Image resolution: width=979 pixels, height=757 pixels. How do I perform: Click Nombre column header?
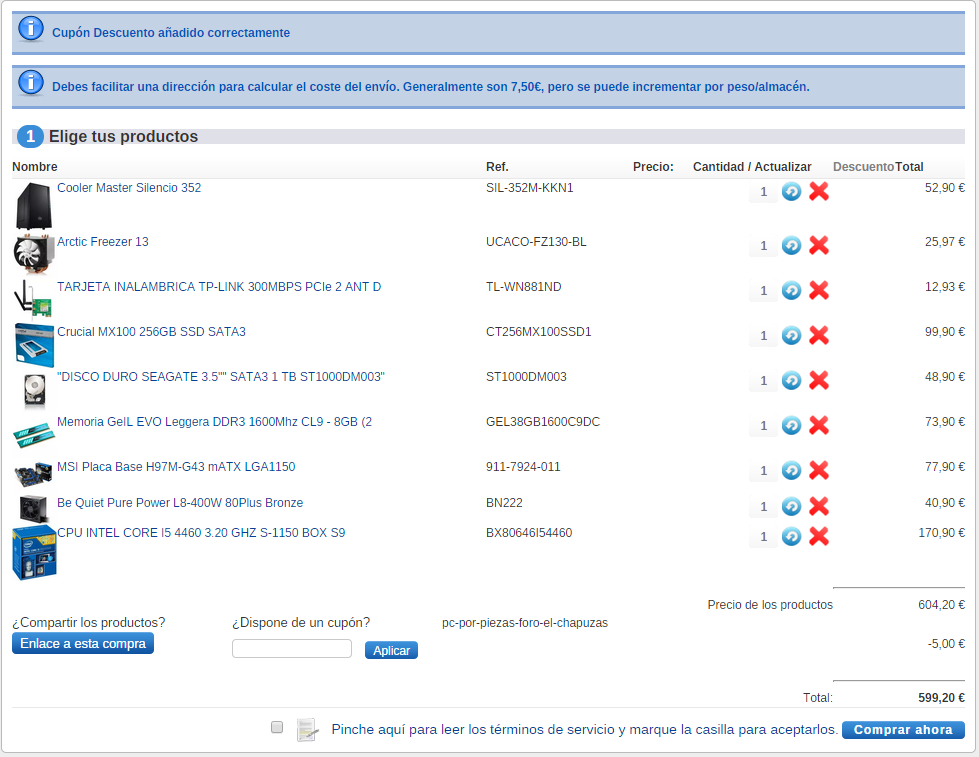pyautogui.click(x=35, y=167)
